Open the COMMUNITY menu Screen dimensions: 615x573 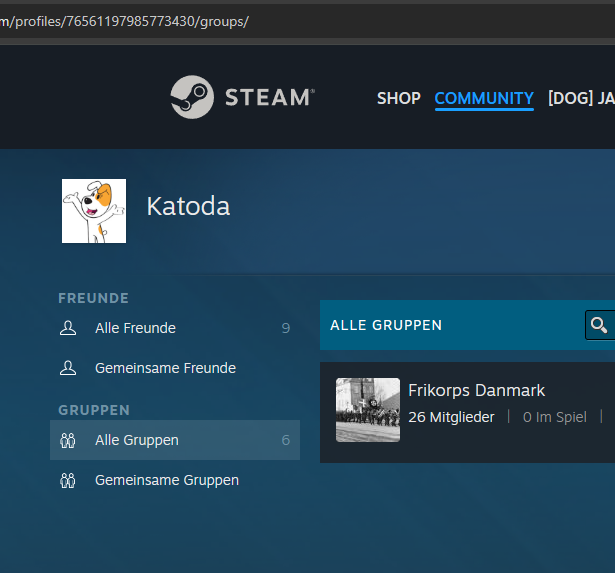pyautogui.click(x=484, y=98)
